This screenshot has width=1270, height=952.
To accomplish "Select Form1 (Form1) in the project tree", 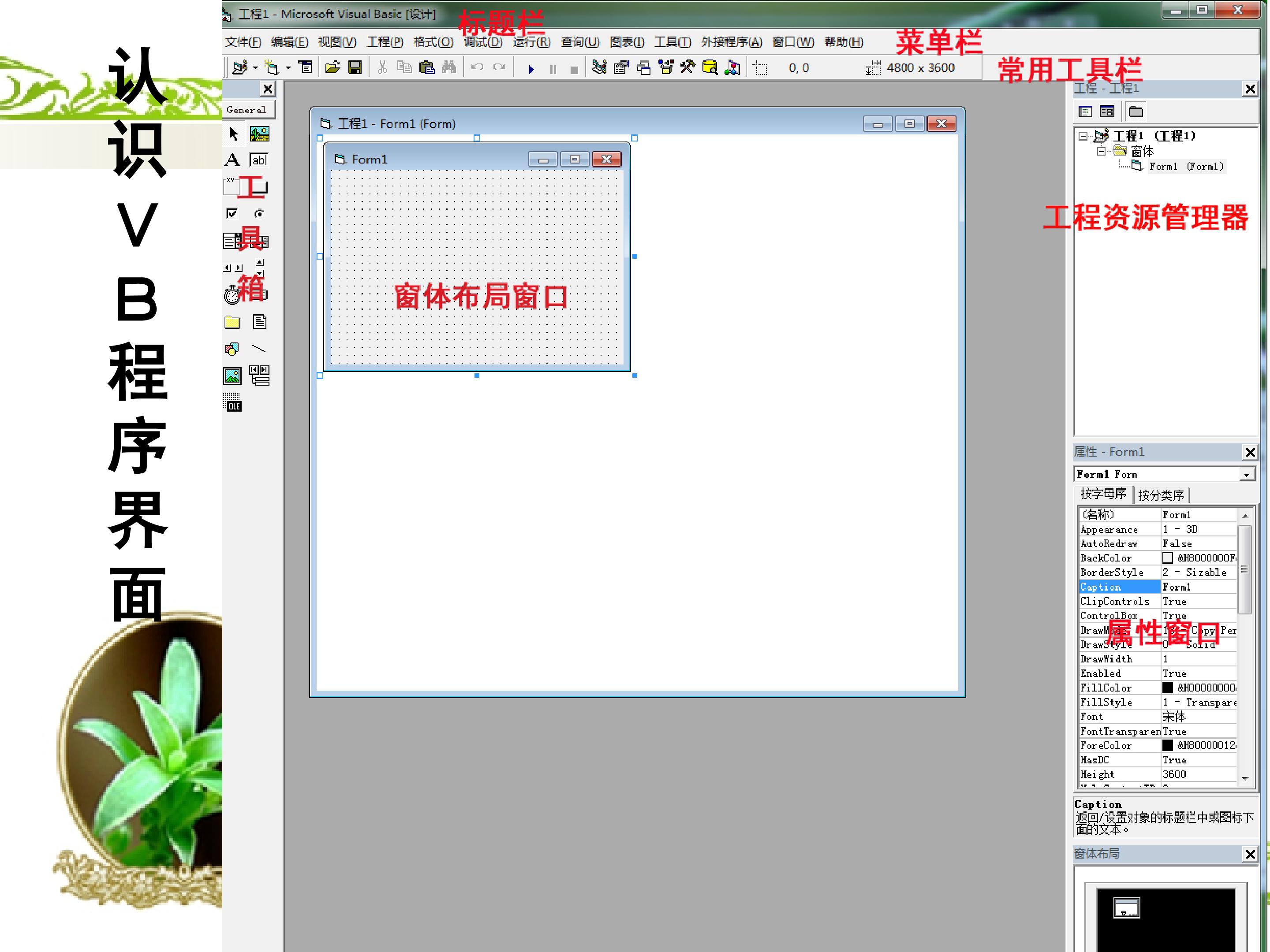I will (x=1186, y=167).
